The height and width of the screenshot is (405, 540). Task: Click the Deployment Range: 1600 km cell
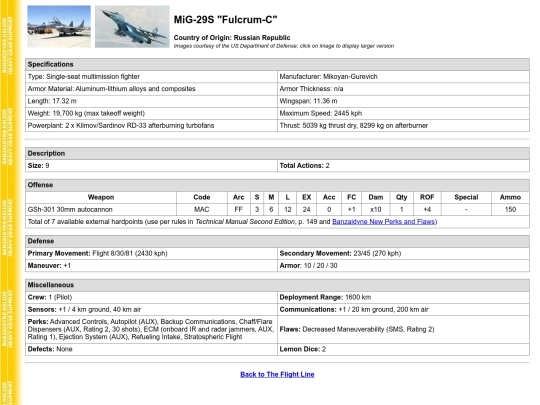point(403,297)
